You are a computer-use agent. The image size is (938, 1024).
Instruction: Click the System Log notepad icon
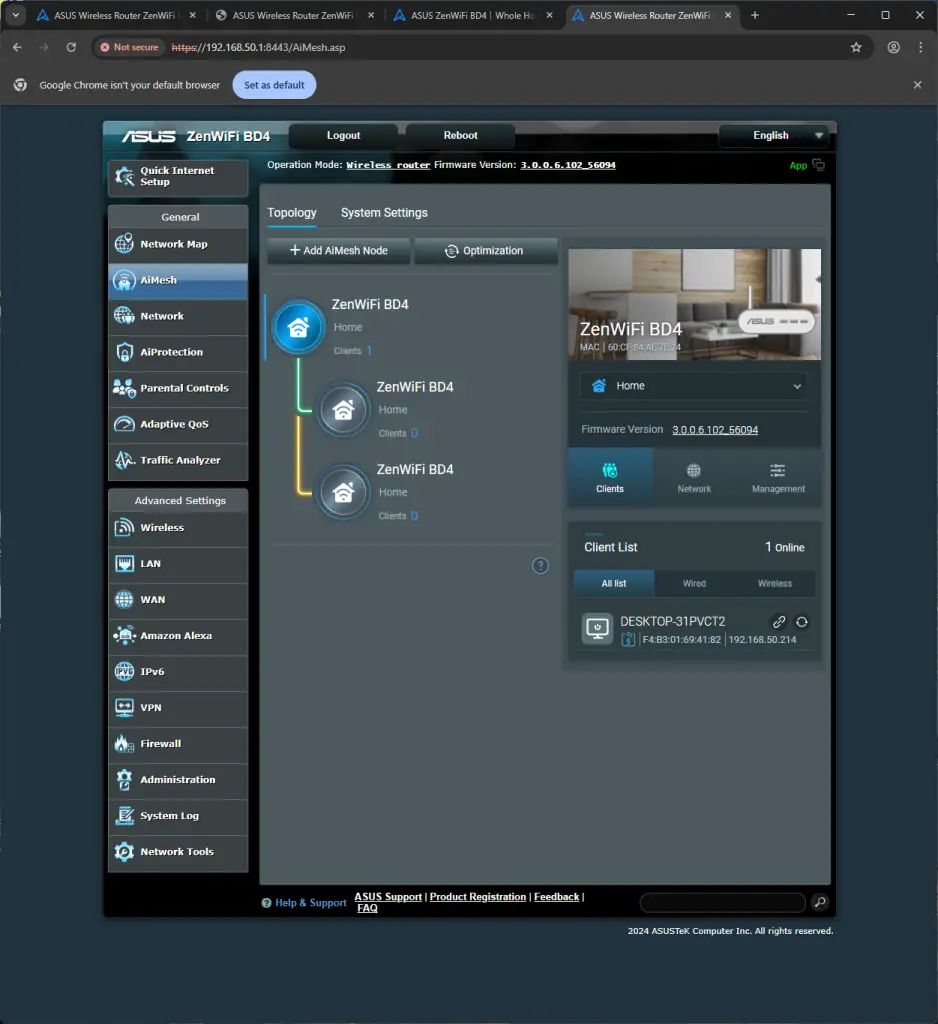pos(124,816)
